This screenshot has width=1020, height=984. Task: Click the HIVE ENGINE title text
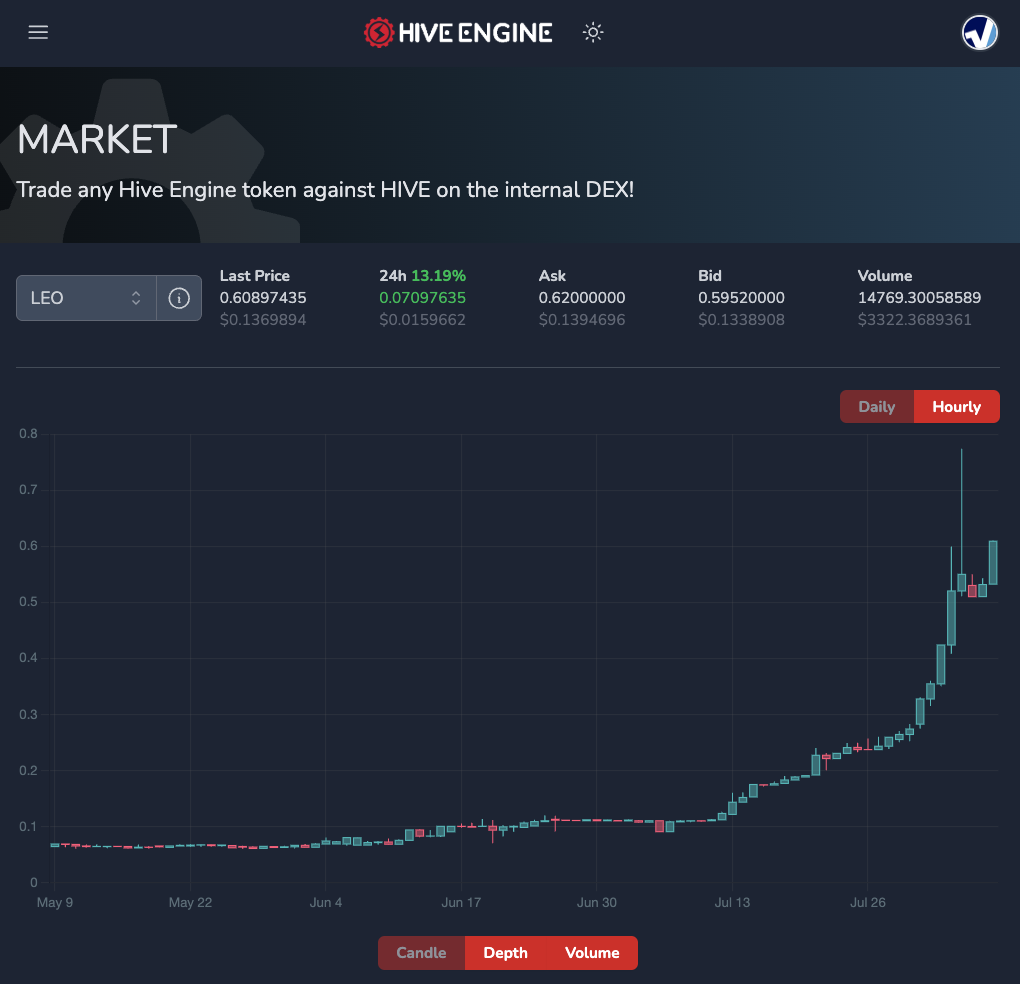pos(476,33)
